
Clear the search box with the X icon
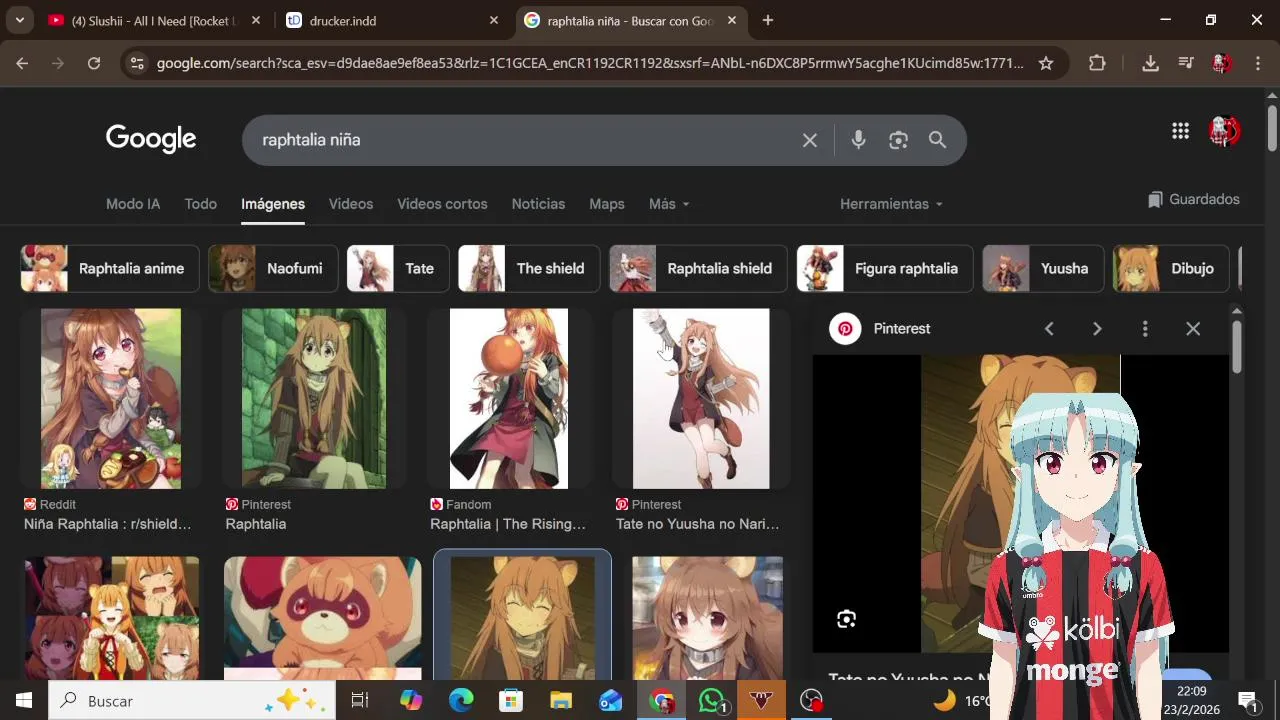pos(810,140)
